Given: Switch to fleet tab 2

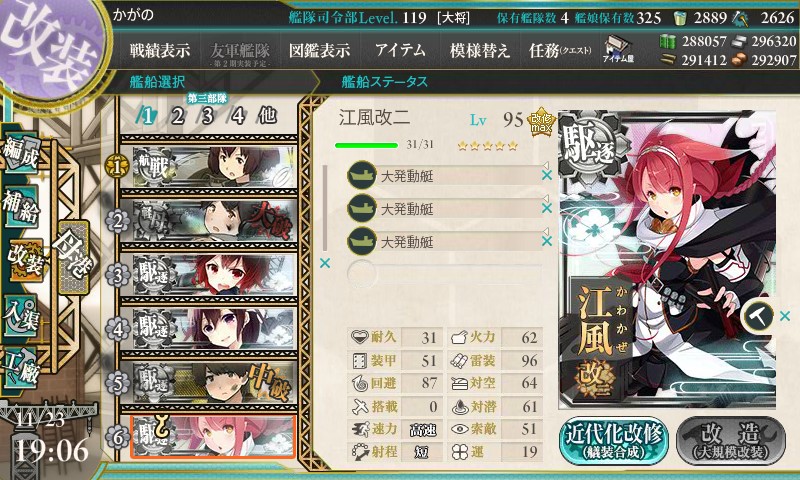Looking at the screenshot, I should 178,116.
